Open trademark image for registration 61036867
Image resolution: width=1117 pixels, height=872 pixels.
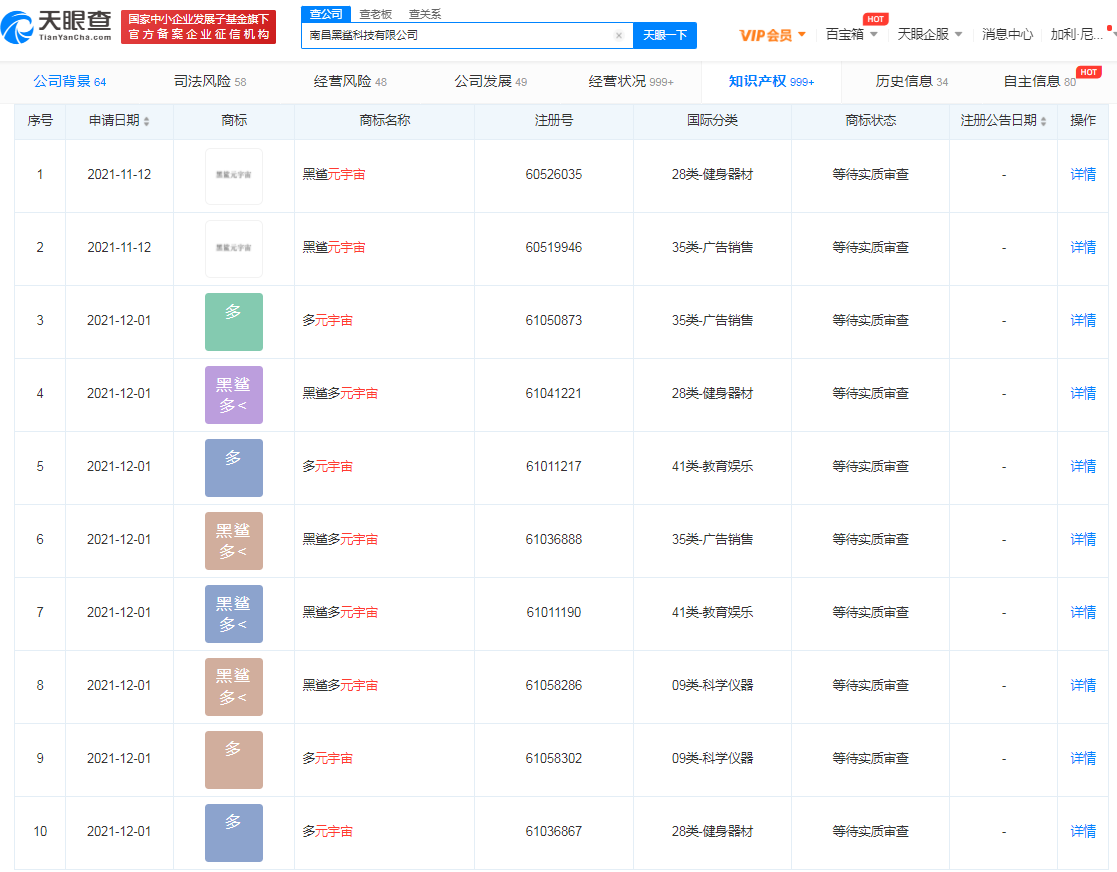point(234,833)
